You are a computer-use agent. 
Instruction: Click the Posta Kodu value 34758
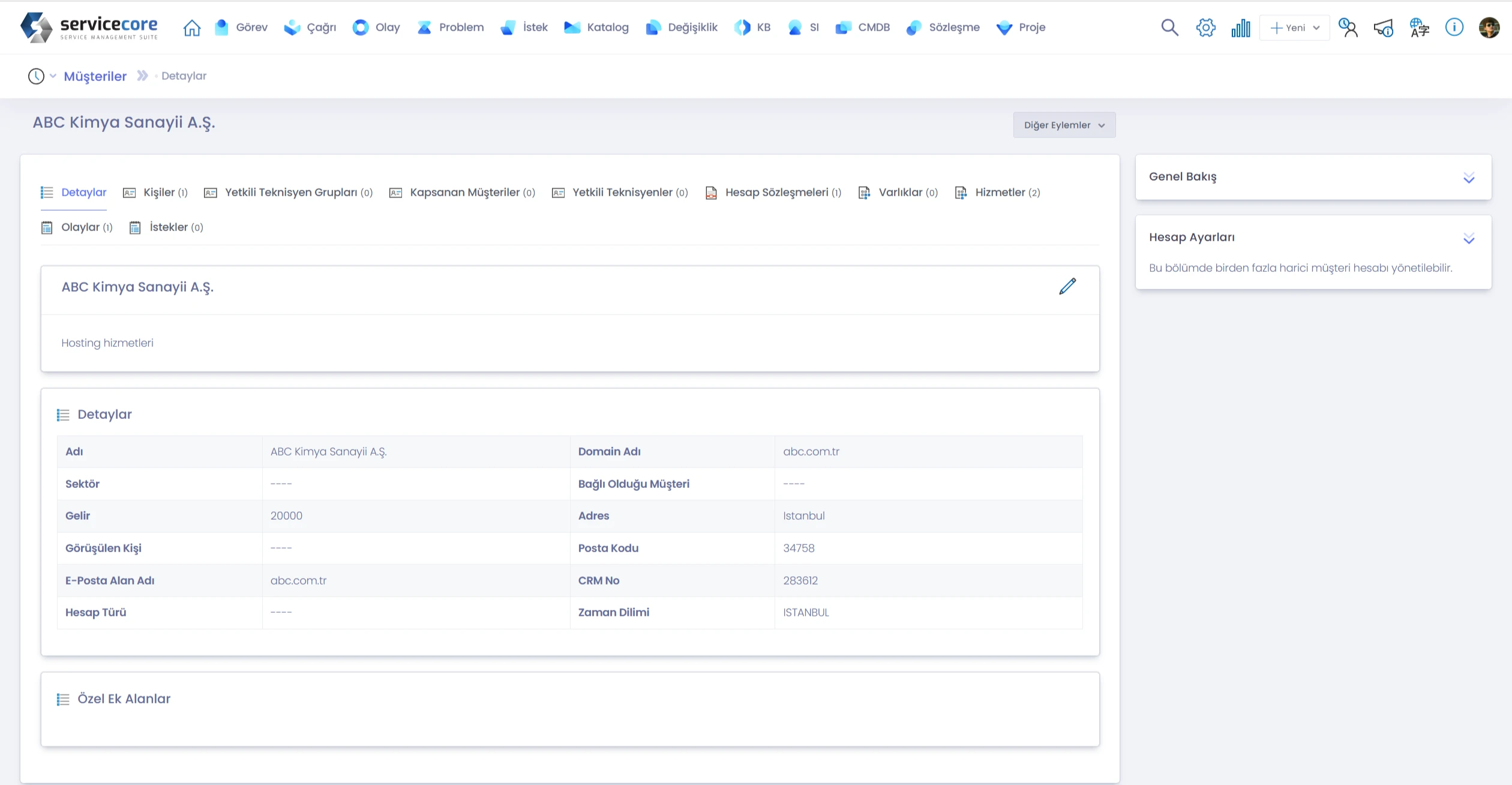pos(799,549)
